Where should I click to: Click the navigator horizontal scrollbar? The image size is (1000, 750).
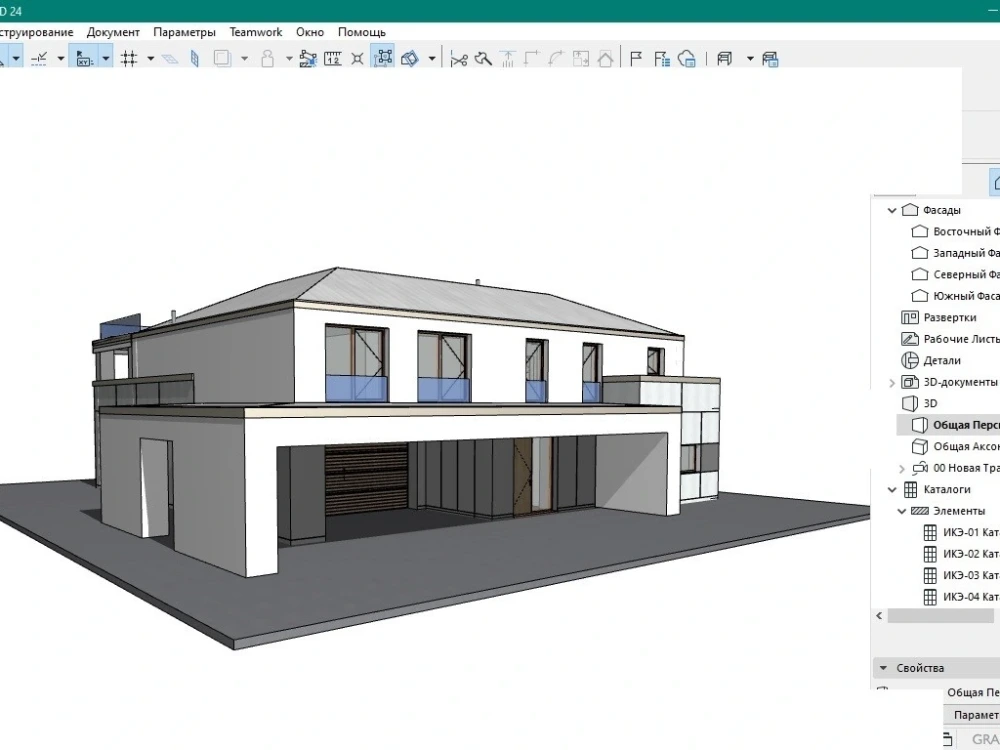[x=940, y=616]
